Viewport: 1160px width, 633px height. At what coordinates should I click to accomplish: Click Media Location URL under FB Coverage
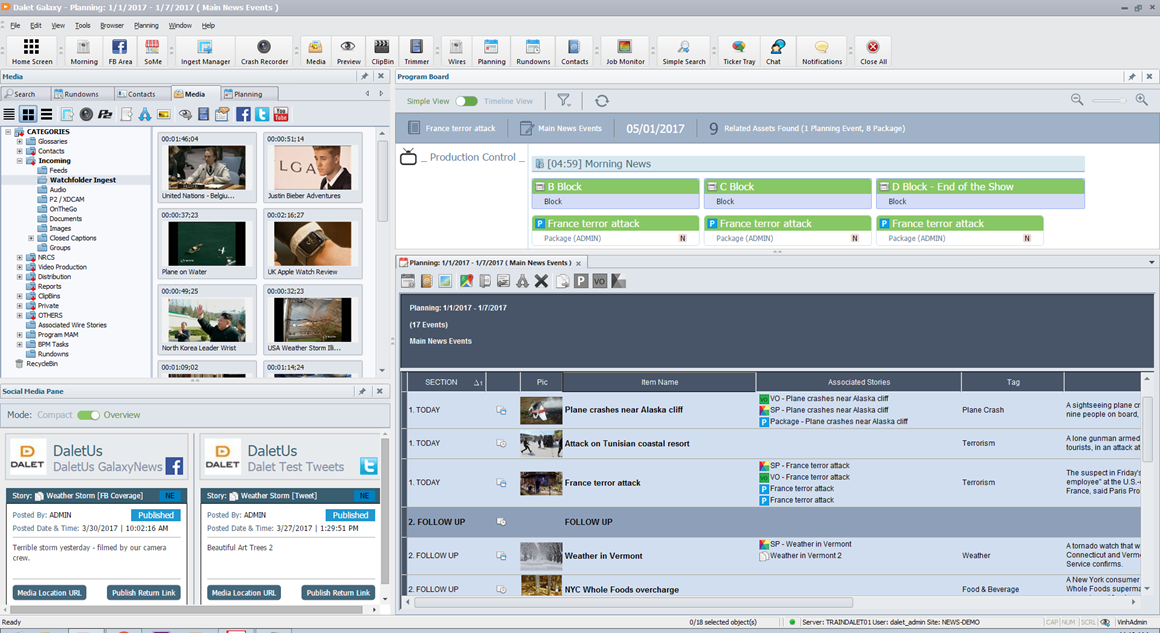[x=49, y=593]
